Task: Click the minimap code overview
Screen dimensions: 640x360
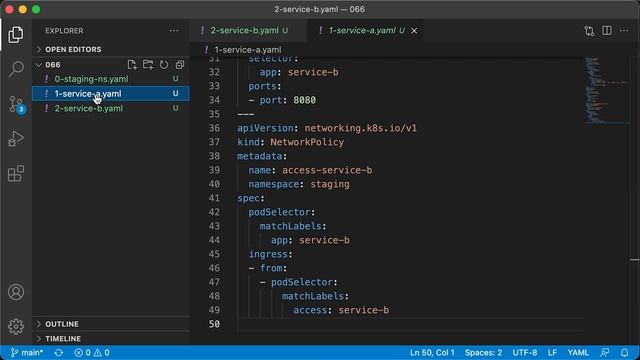Action: coord(607,91)
